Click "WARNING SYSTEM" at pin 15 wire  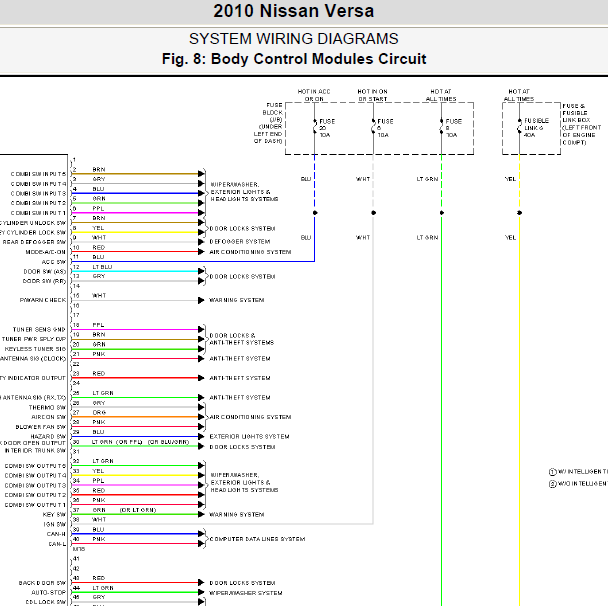237,300
